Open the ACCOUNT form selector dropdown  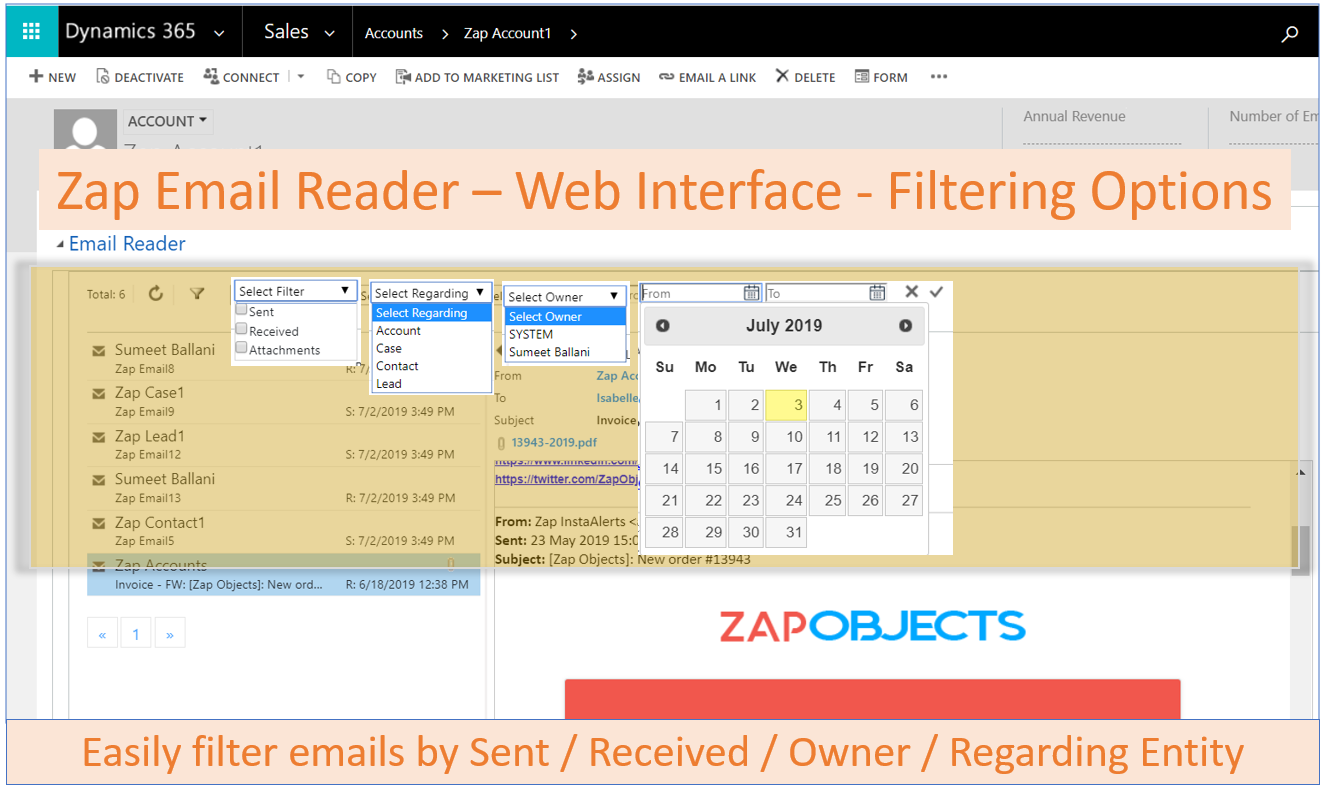coord(168,121)
